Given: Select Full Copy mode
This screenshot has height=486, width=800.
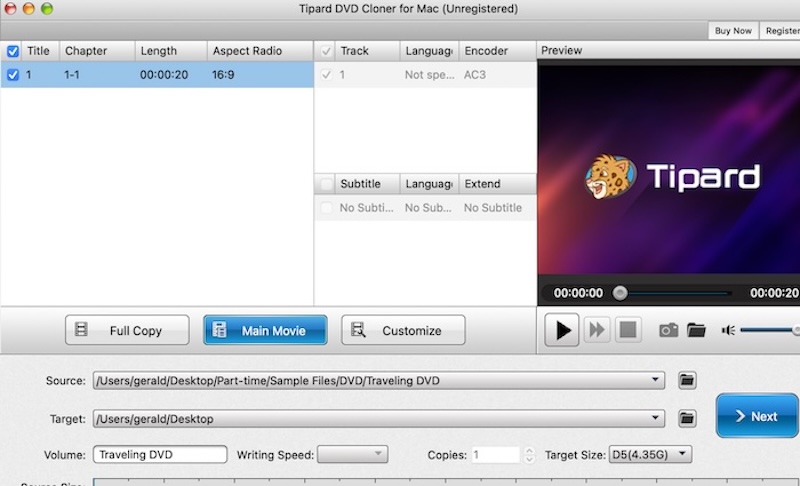Looking at the screenshot, I should pos(127,330).
